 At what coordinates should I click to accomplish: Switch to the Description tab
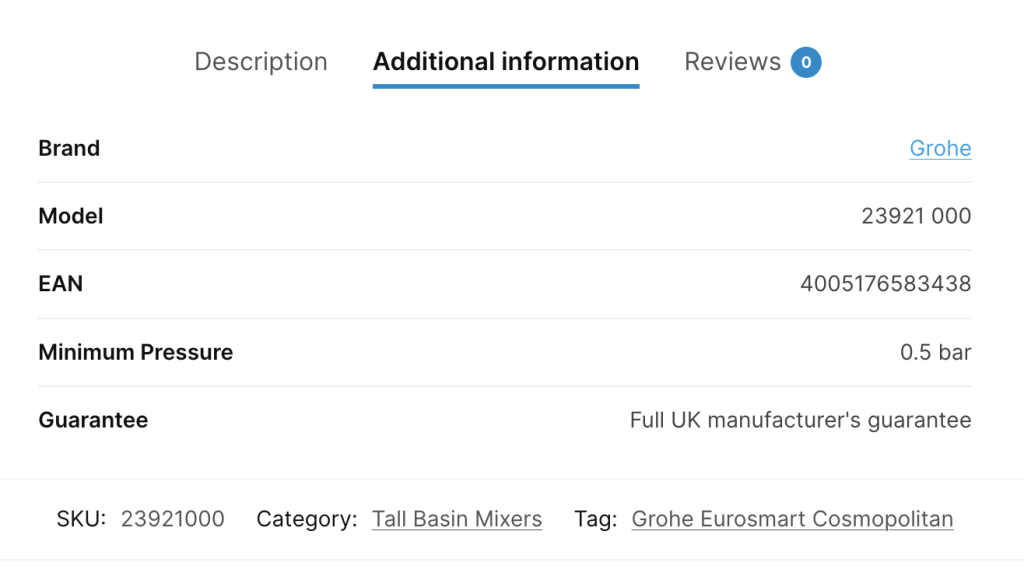click(x=260, y=61)
